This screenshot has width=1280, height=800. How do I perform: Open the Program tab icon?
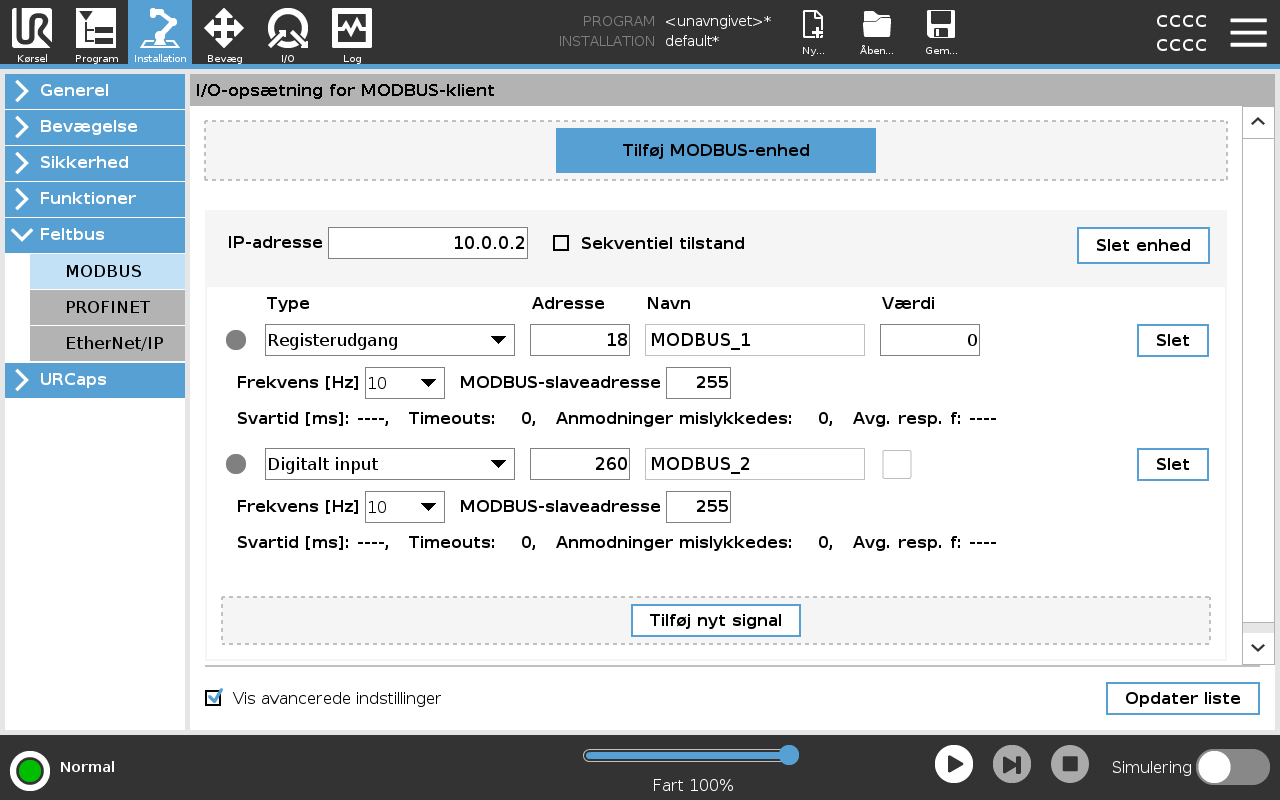[96, 33]
